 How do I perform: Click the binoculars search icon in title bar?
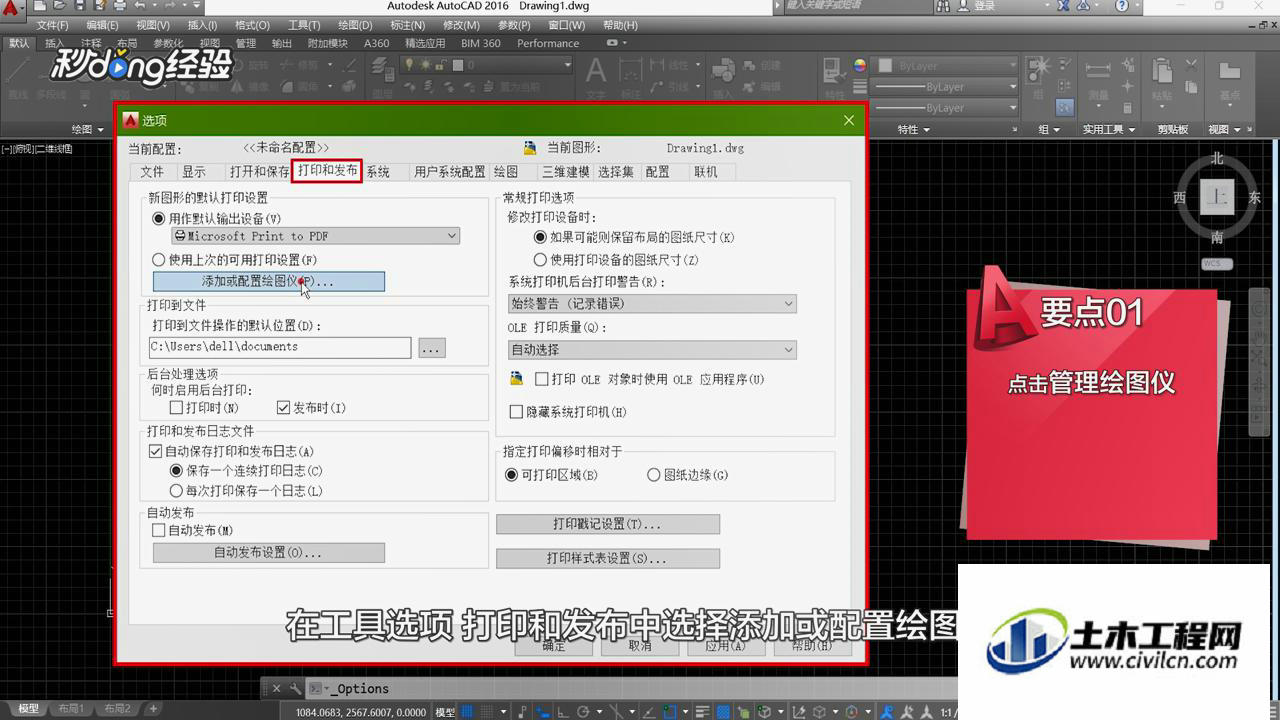tap(942, 6)
